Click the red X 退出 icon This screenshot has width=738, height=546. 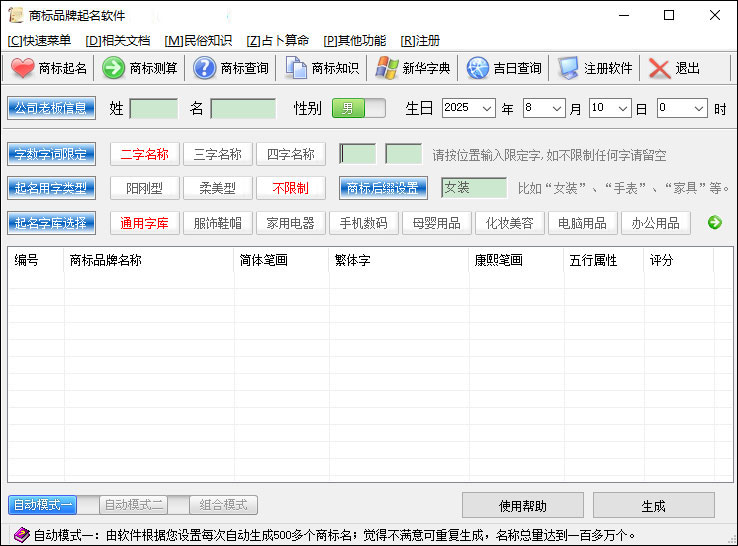tap(659, 68)
